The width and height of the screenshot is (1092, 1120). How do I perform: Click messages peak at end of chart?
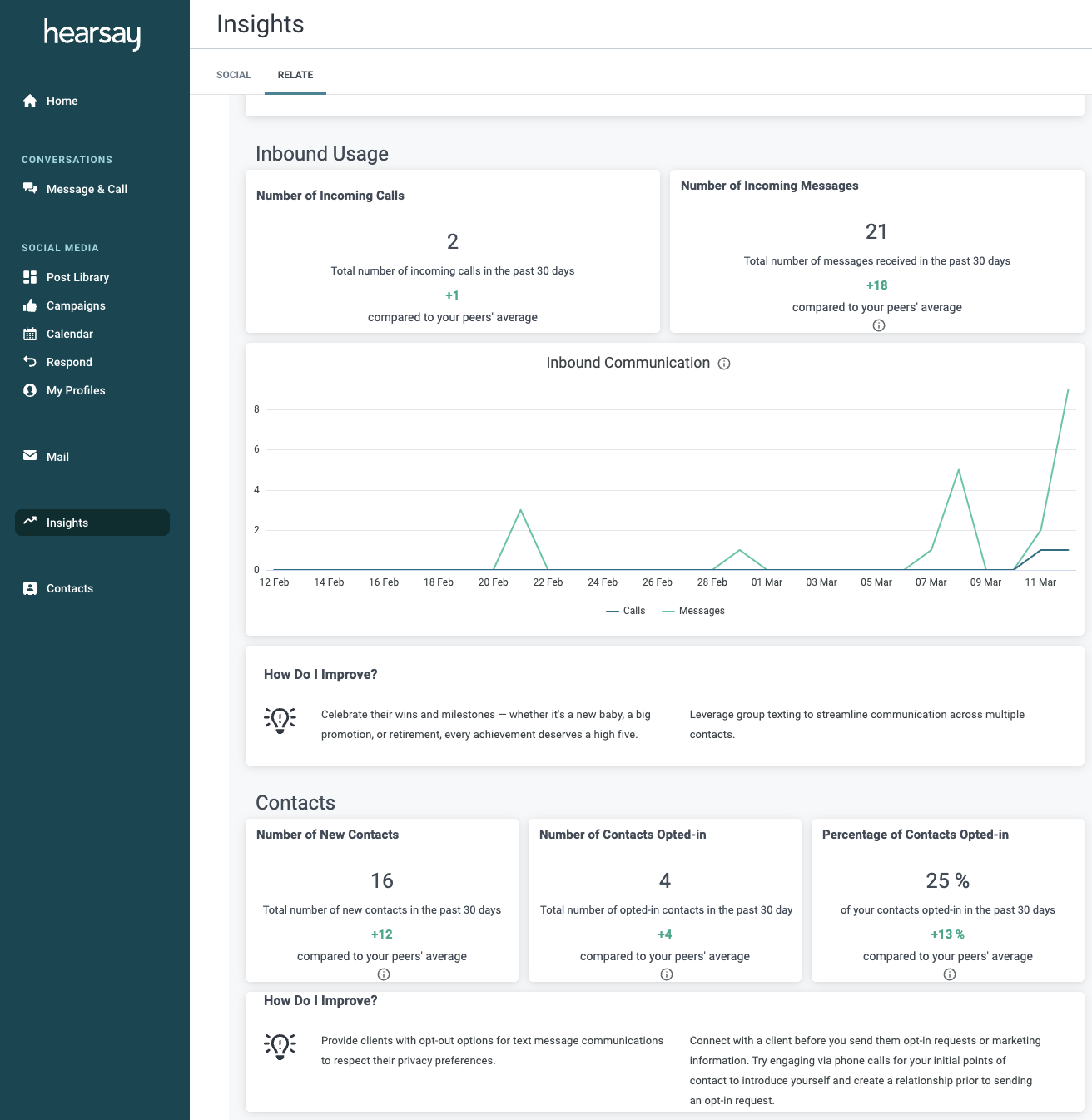click(1068, 389)
